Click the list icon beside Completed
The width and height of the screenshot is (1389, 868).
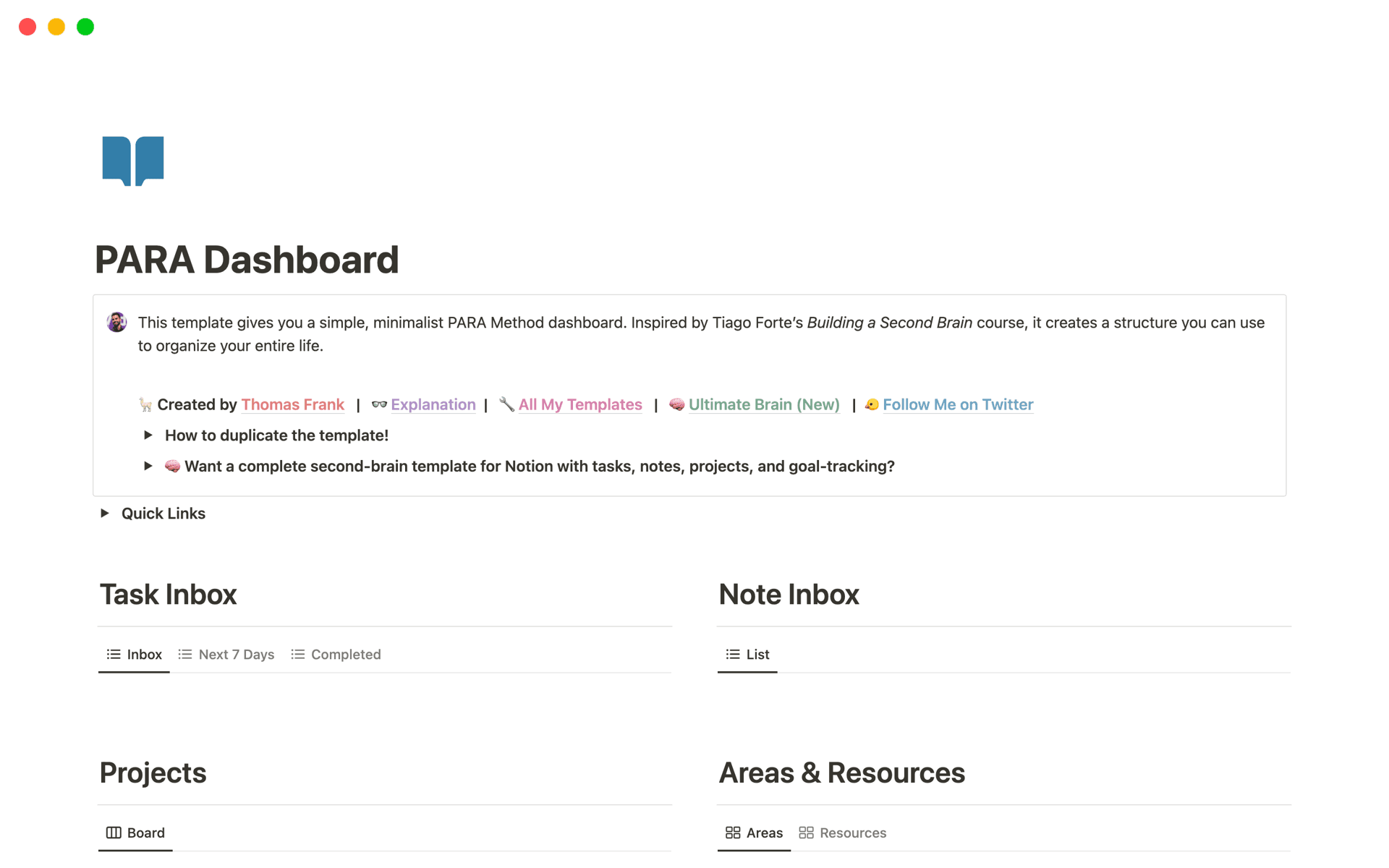(297, 654)
